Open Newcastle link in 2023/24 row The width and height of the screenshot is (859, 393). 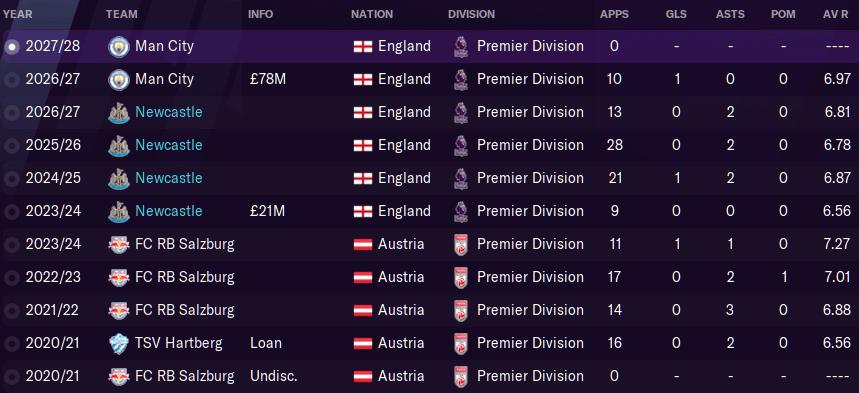pyautogui.click(x=169, y=211)
